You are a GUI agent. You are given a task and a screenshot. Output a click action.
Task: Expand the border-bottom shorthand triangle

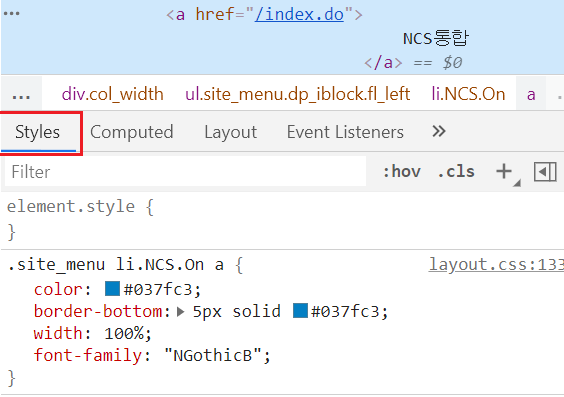pyautogui.click(x=181, y=311)
